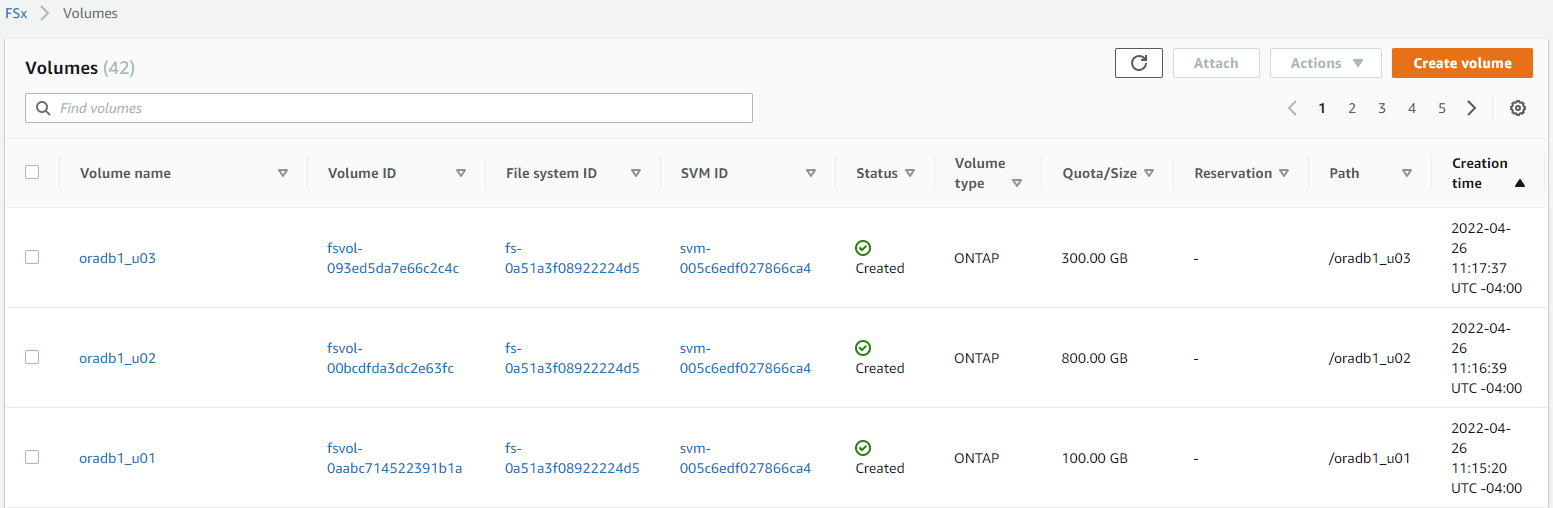Sort by File system ID column arrow
1553x508 pixels.
(636, 173)
